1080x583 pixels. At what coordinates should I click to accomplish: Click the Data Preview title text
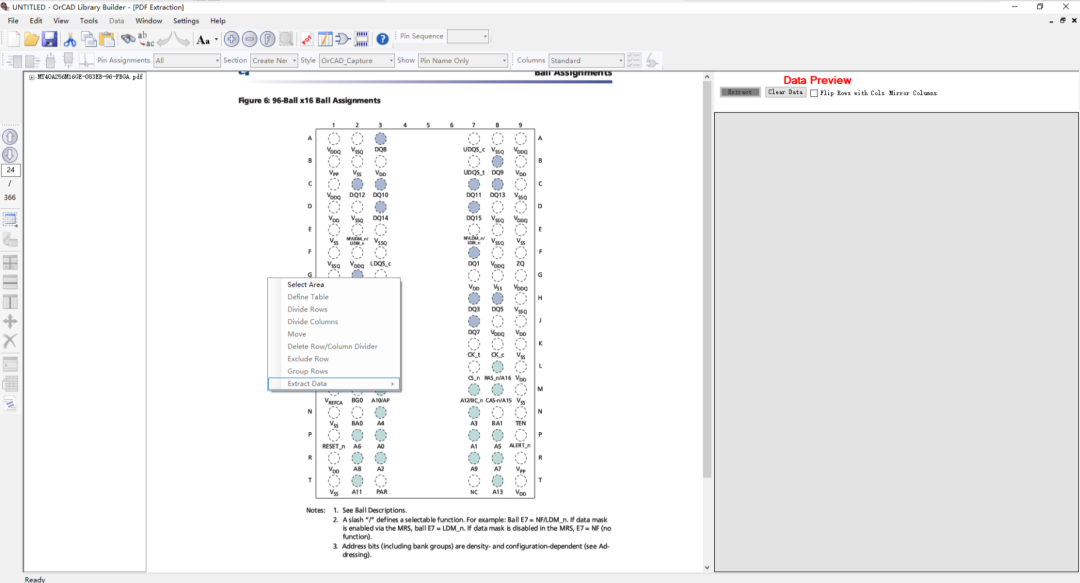(817, 80)
